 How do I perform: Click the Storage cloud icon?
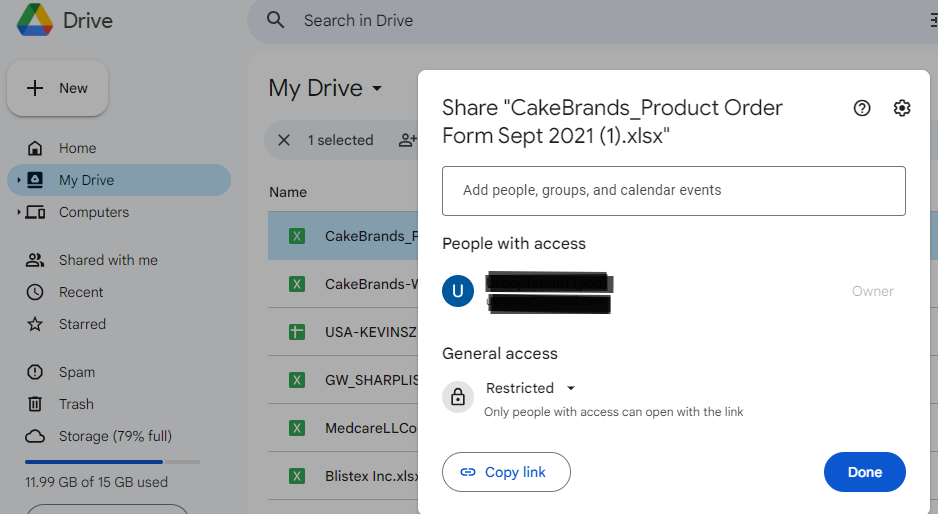pos(35,436)
